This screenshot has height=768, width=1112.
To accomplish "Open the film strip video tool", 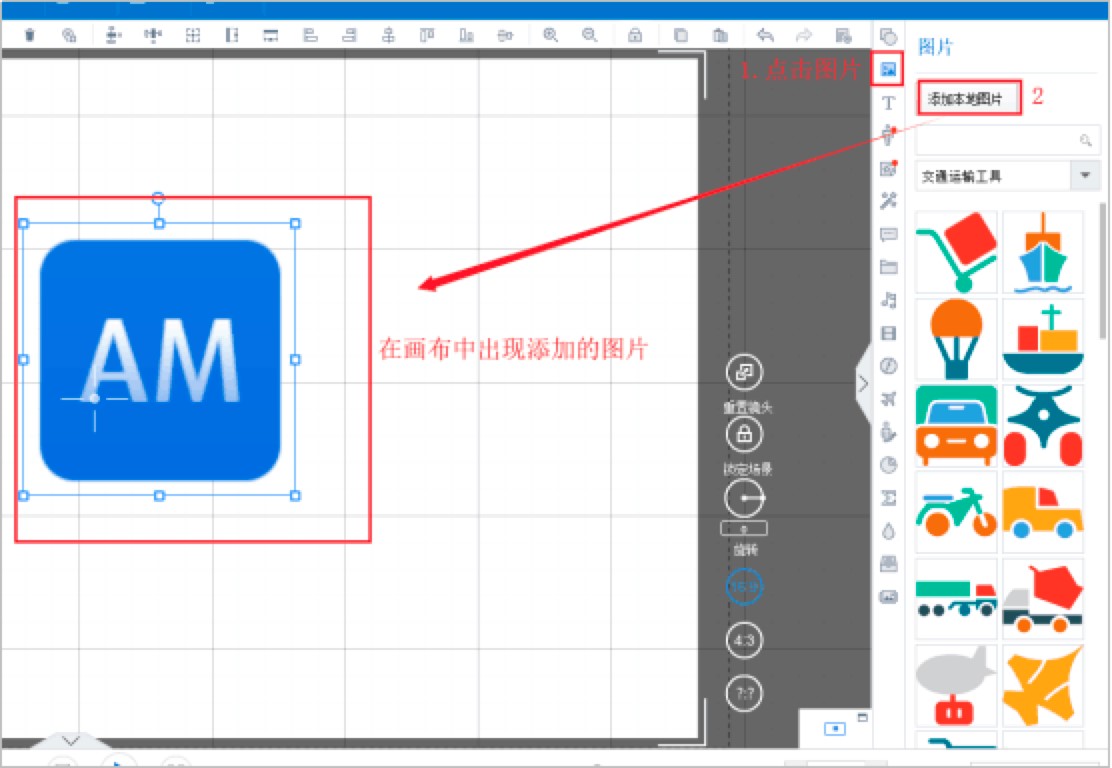I will (888, 333).
